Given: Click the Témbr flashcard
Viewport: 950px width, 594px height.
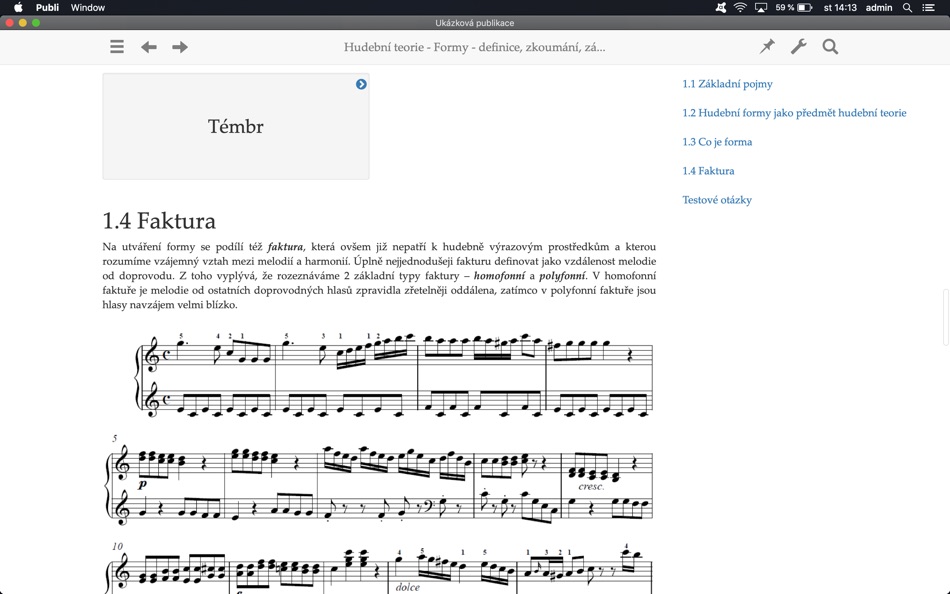Looking at the screenshot, I should tap(236, 126).
